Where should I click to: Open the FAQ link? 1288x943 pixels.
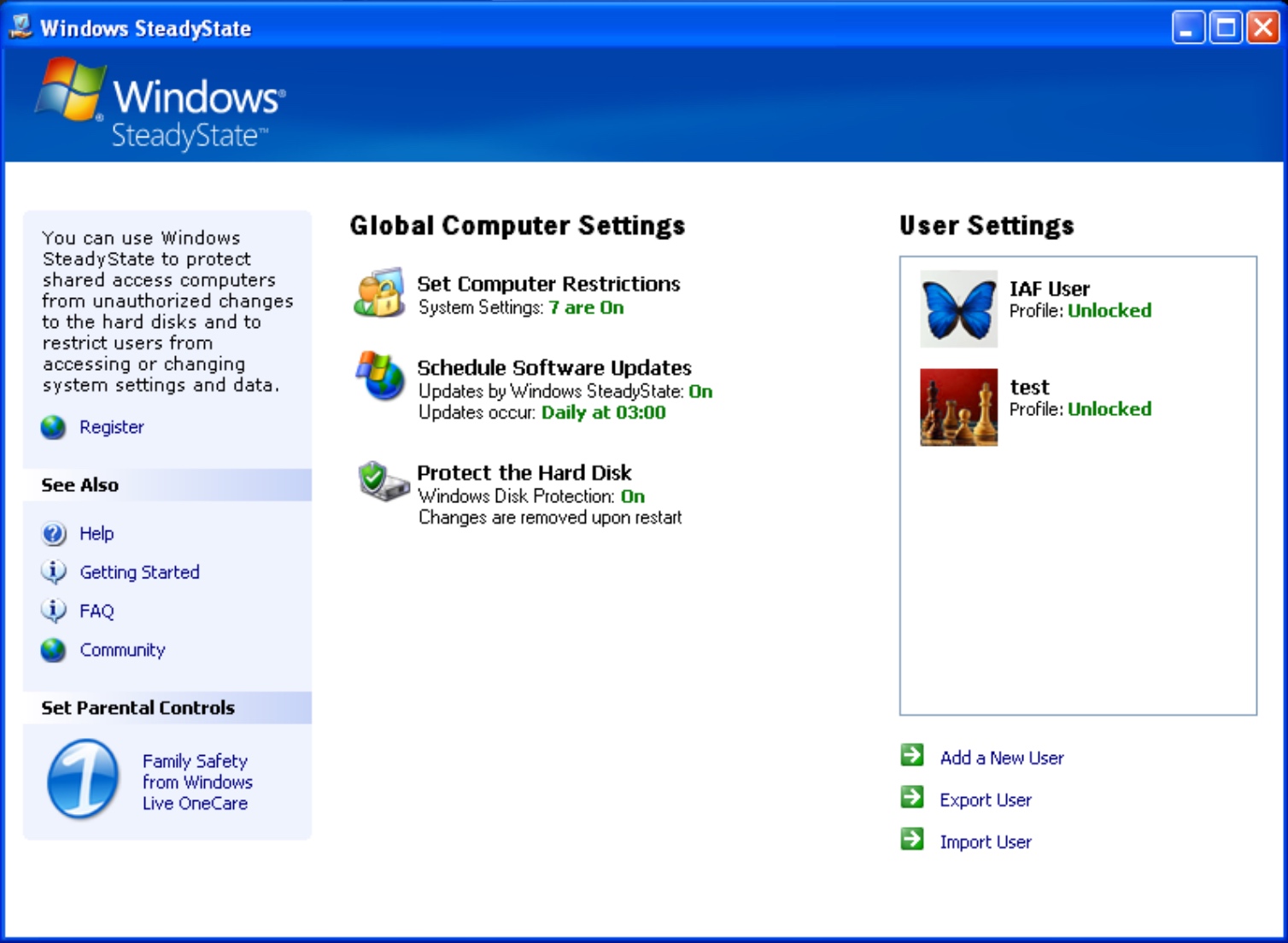coord(97,612)
